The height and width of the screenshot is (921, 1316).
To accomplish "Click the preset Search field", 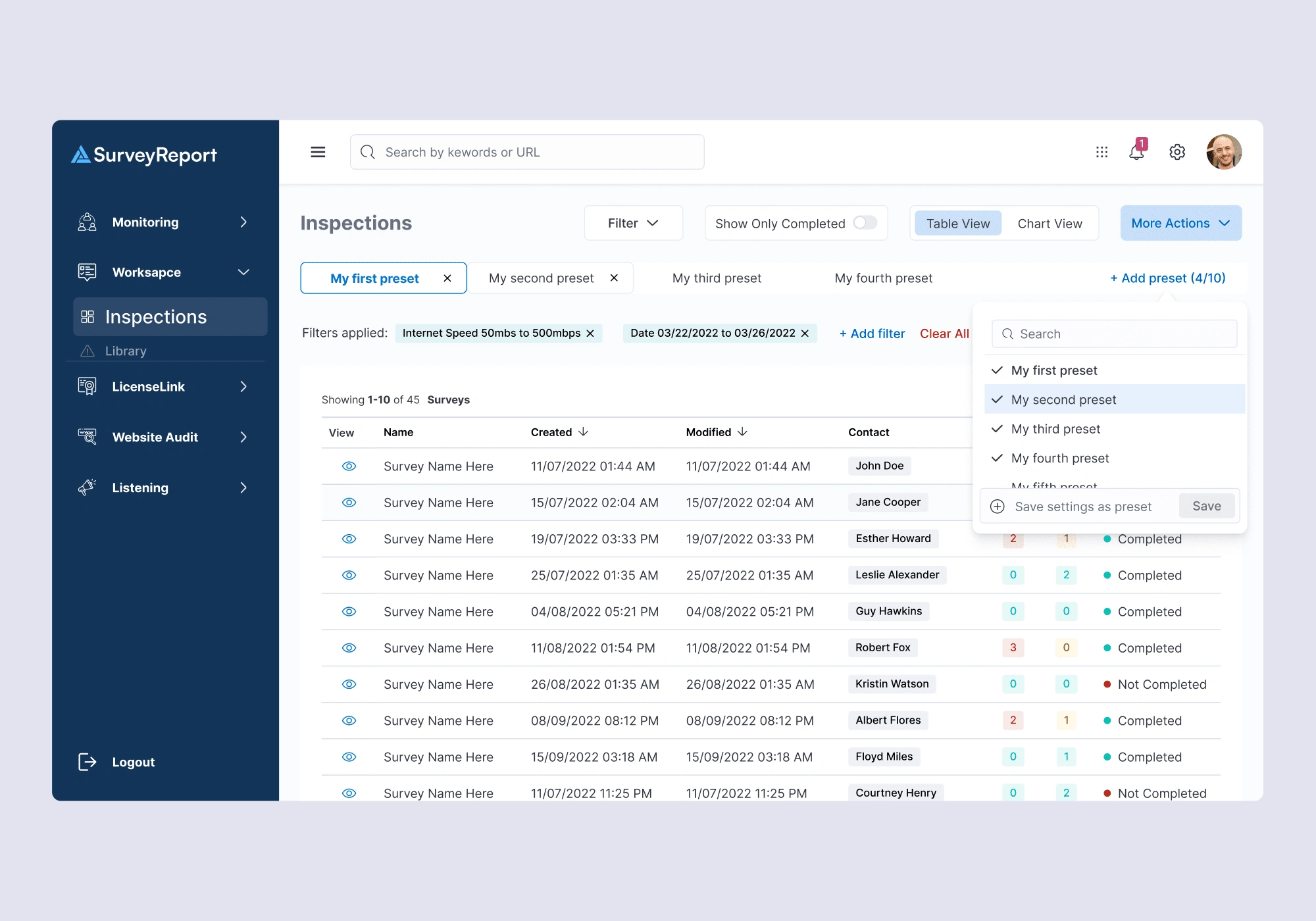I will click(x=1114, y=334).
